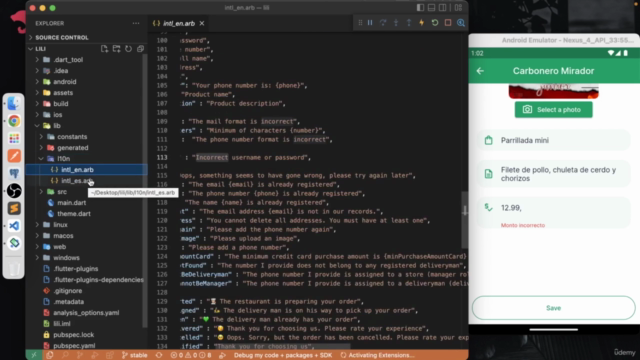The image size is (640, 360).
Task: Click the stable branch in status bar
Action: point(134,355)
